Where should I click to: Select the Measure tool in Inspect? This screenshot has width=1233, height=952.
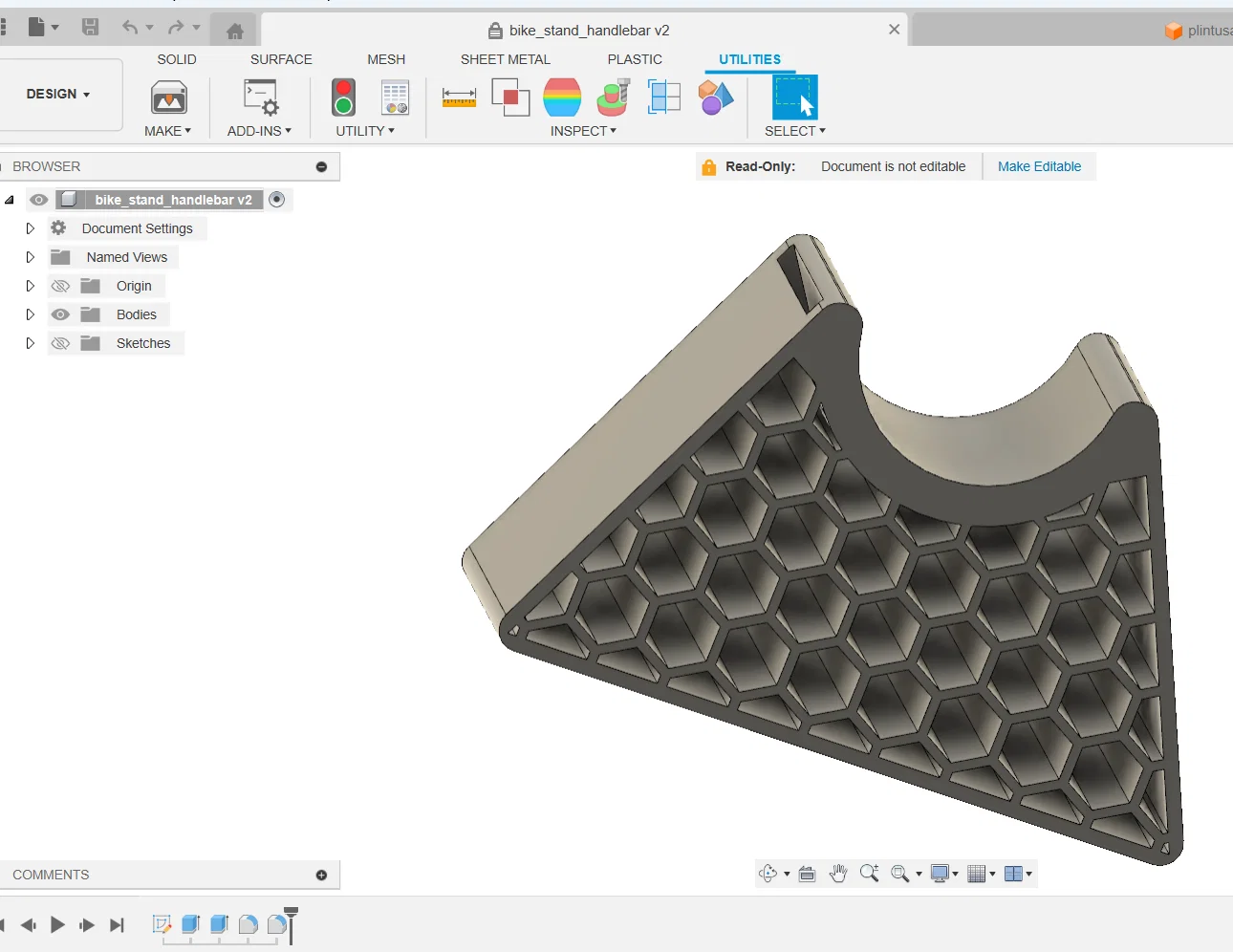pyautogui.click(x=459, y=97)
